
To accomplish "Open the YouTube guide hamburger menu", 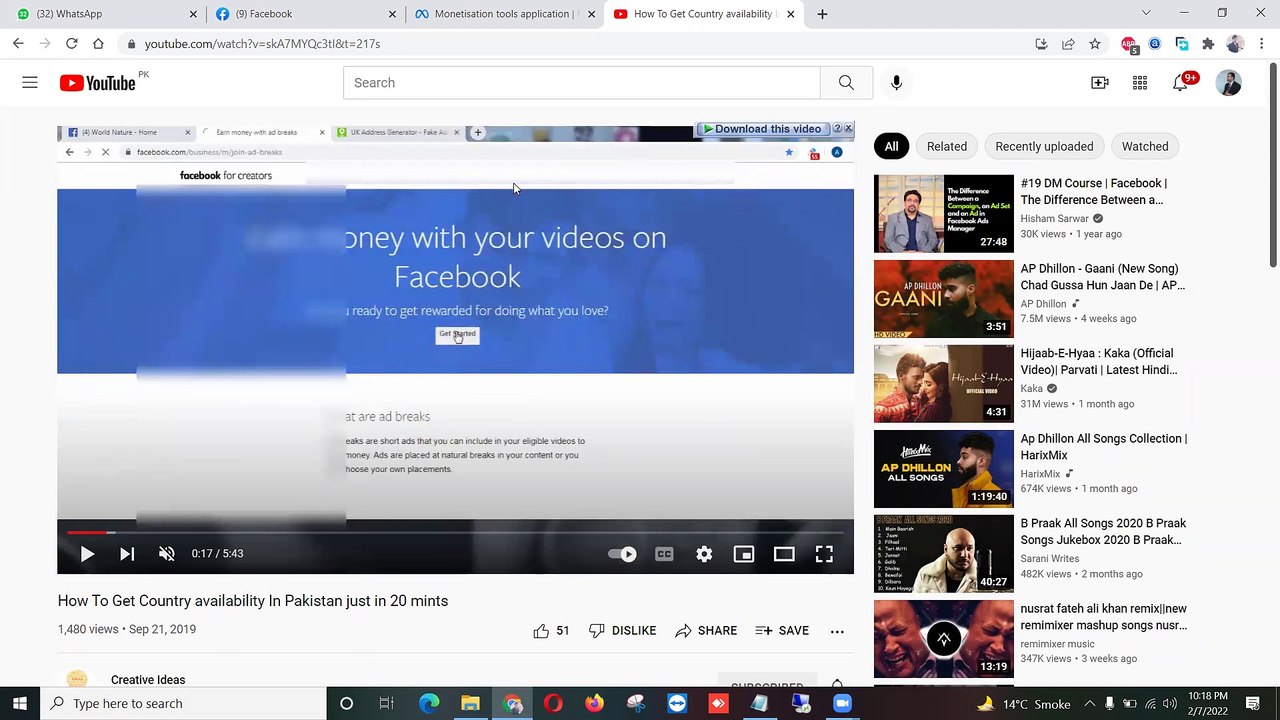I will (30, 83).
